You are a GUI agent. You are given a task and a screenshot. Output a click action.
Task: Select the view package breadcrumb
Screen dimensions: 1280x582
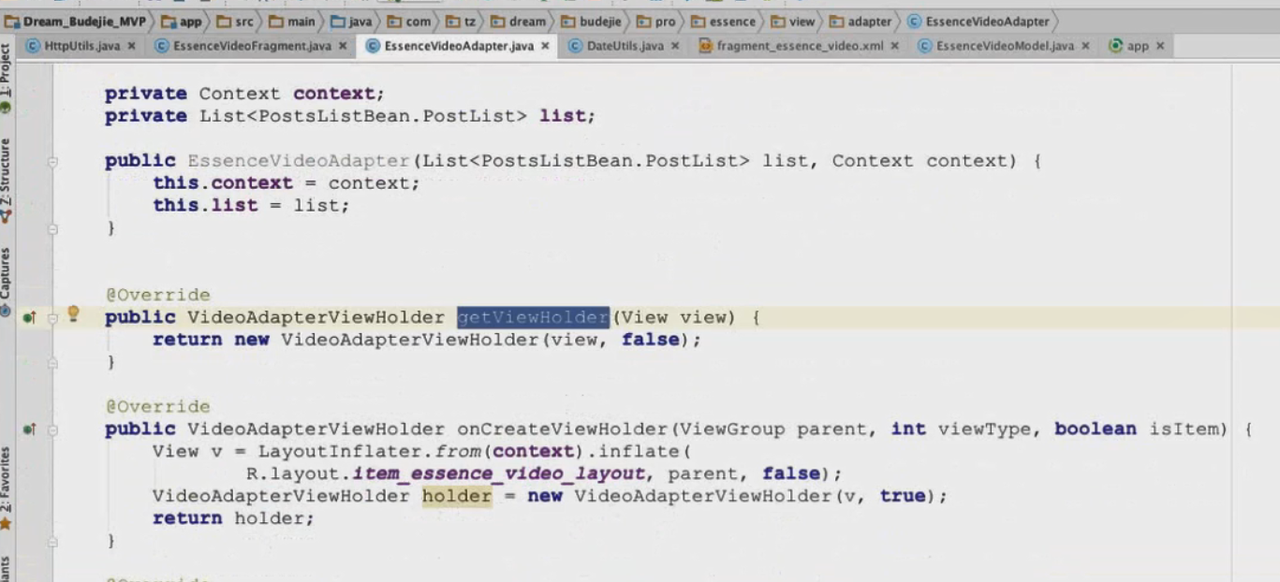click(x=793, y=21)
